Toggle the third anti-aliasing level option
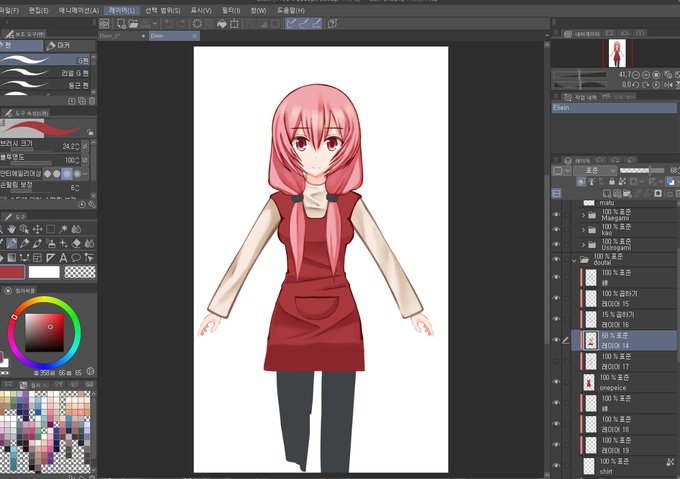This screenshot has width=680, height=479. (67, 174)
